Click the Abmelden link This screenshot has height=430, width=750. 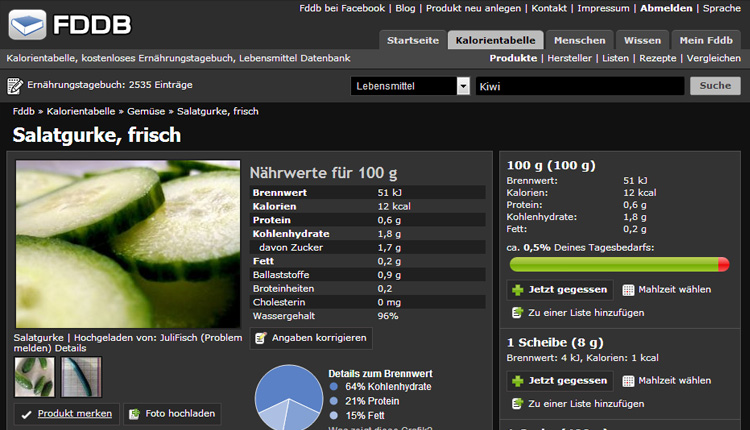(666, 8)
